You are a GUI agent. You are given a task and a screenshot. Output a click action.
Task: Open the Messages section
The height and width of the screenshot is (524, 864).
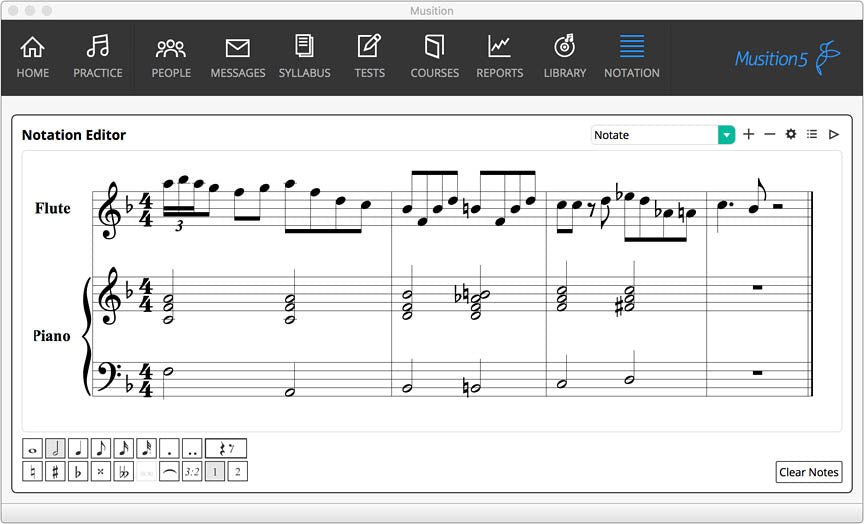point(237,57)
